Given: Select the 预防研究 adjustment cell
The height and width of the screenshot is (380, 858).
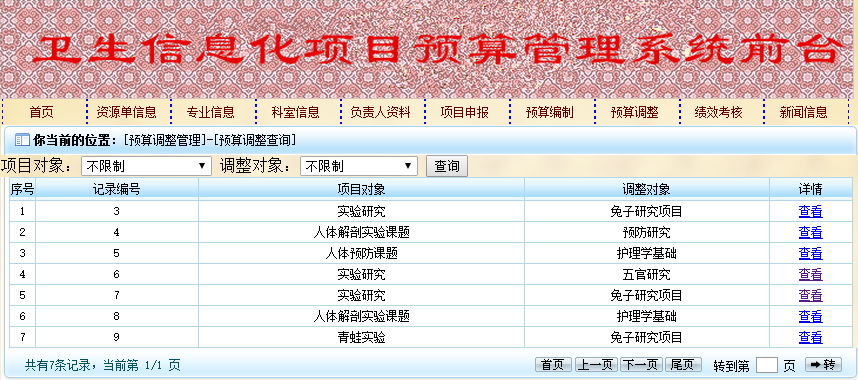Looking at the screenshot, I should click(646, 233).
